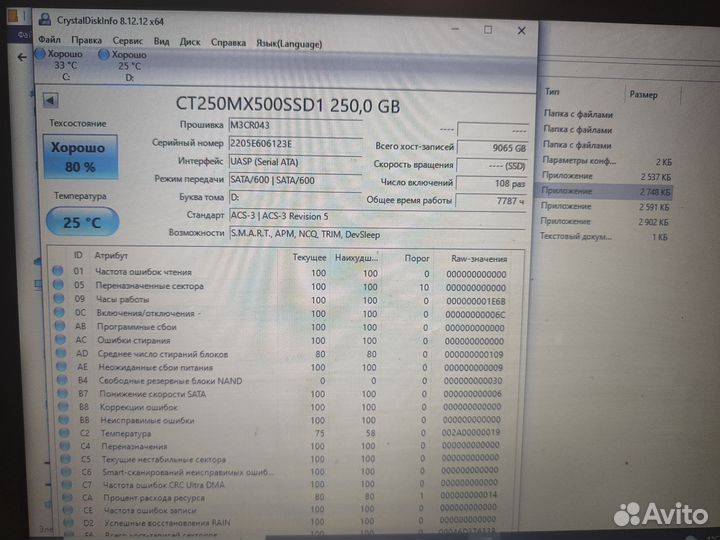Click the rotation speed value ---- (SSD)
Viewport: 720px width, 540px height.
(492, 166)
